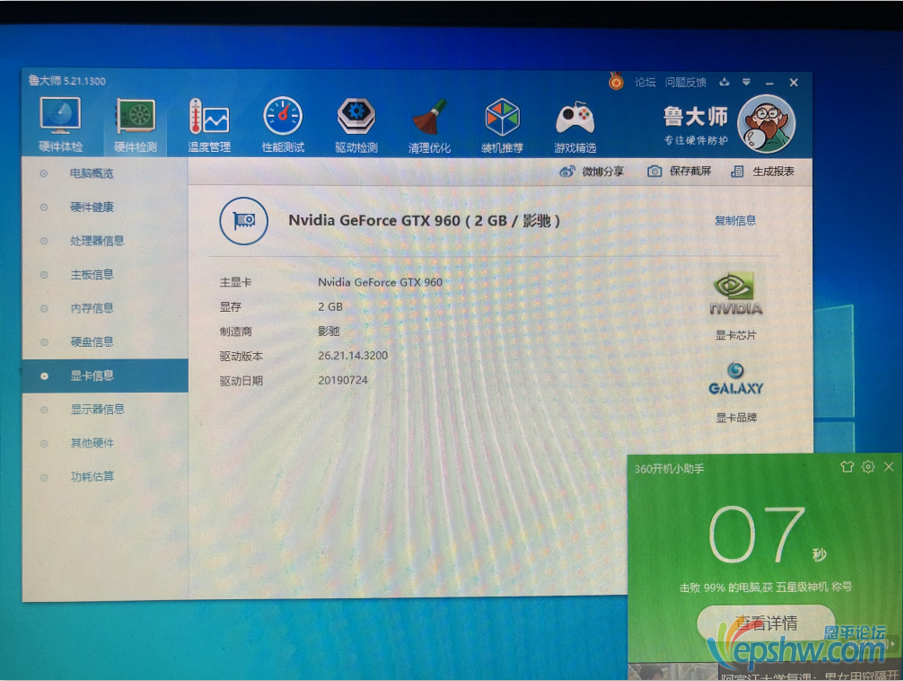
Task: Click 复制信息 to copy info
Action: pyautogui.click(x=735, y=220)
